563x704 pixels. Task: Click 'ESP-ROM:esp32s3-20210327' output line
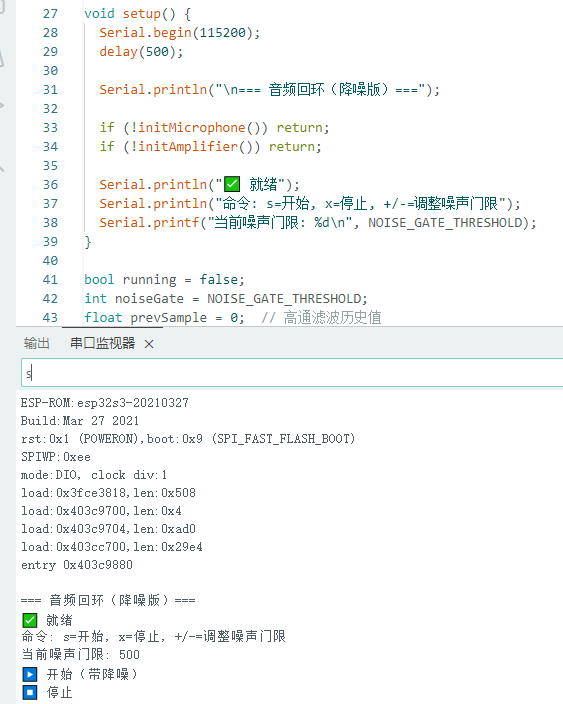(x=105, y=403)
